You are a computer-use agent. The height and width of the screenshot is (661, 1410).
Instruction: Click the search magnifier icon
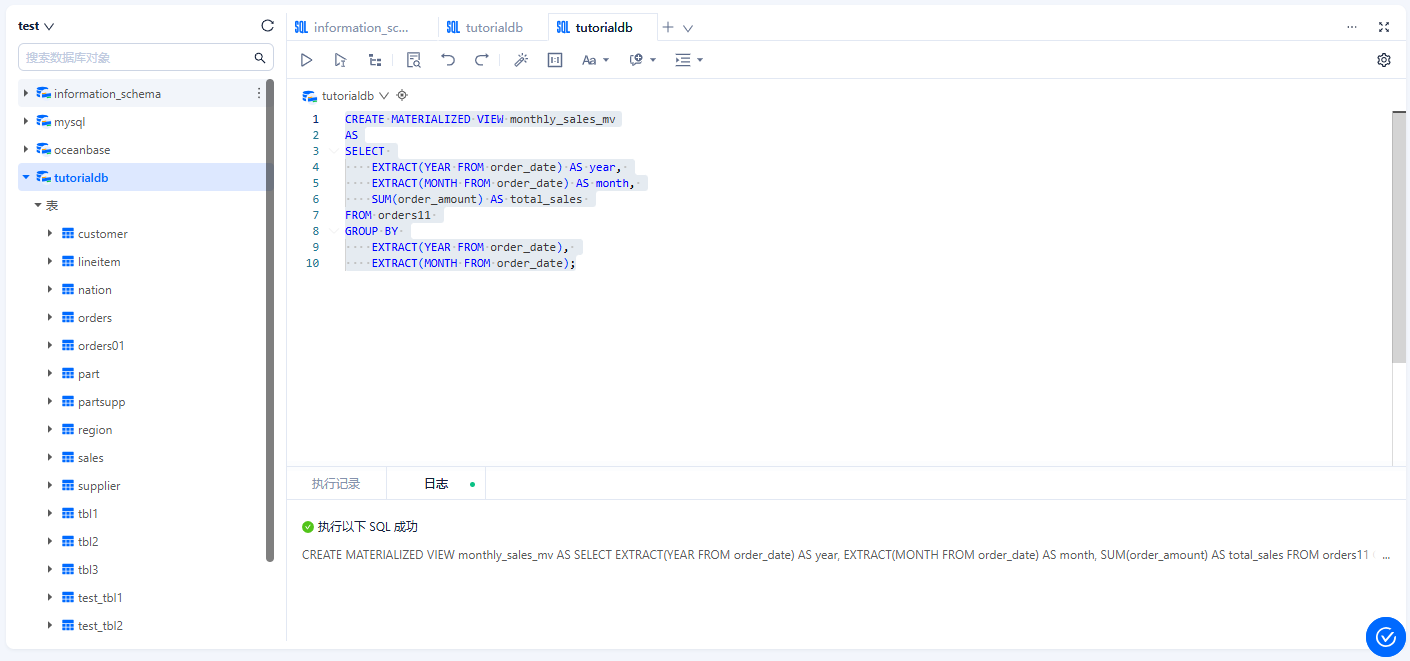pyautogui.click(x=260, y=58)
